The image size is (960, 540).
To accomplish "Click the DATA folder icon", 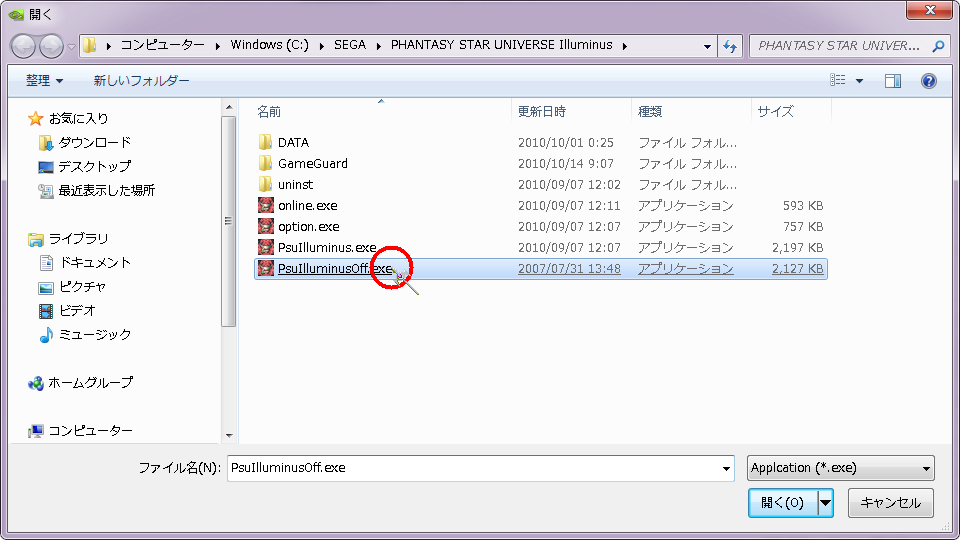I will pyautogui.click(x=265, y=143).
